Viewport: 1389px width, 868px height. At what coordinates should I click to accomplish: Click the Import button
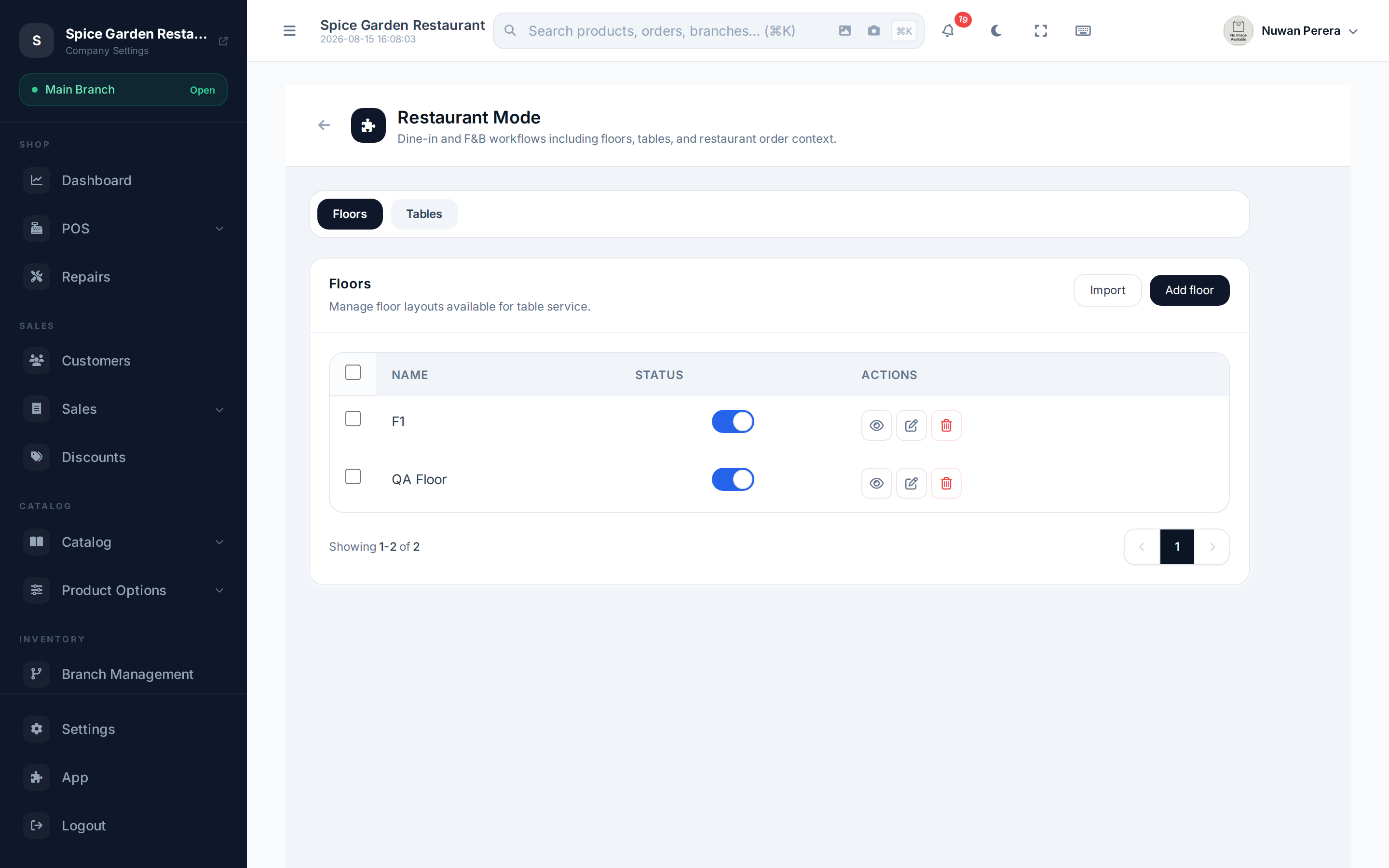click(x=1107, y=290)
